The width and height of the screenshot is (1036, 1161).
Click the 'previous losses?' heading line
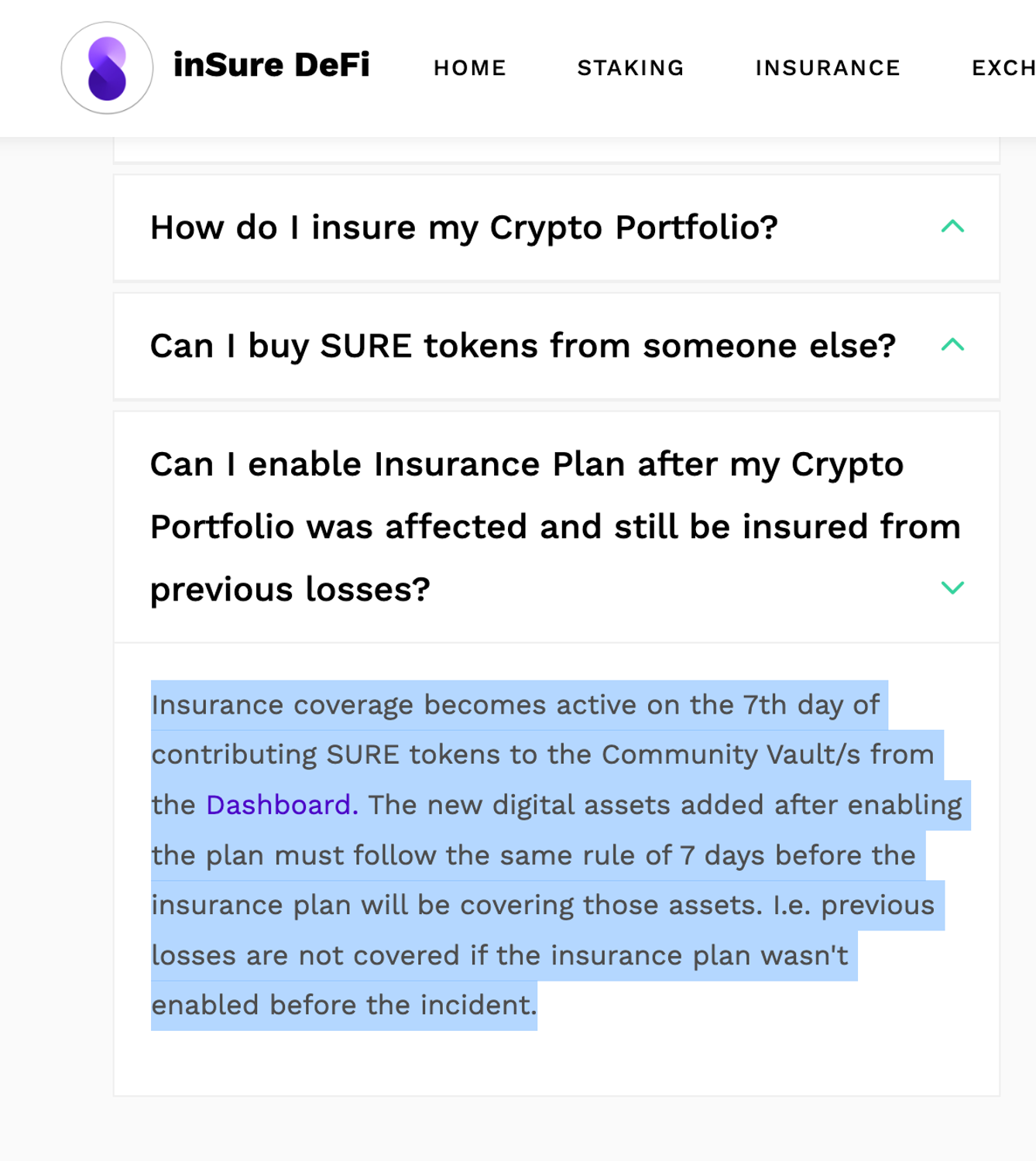click(x=290, y=590)
